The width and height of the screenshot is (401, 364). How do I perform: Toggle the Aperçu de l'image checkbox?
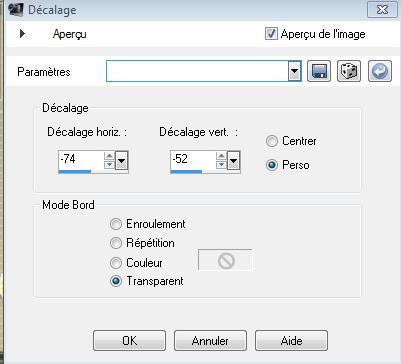pos(271,33)
